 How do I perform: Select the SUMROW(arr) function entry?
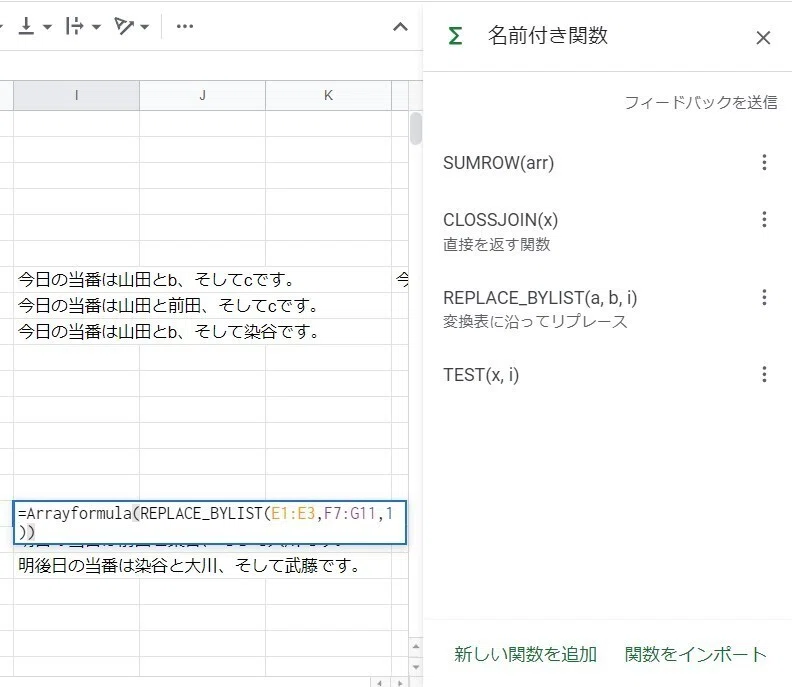pos(499,163)
